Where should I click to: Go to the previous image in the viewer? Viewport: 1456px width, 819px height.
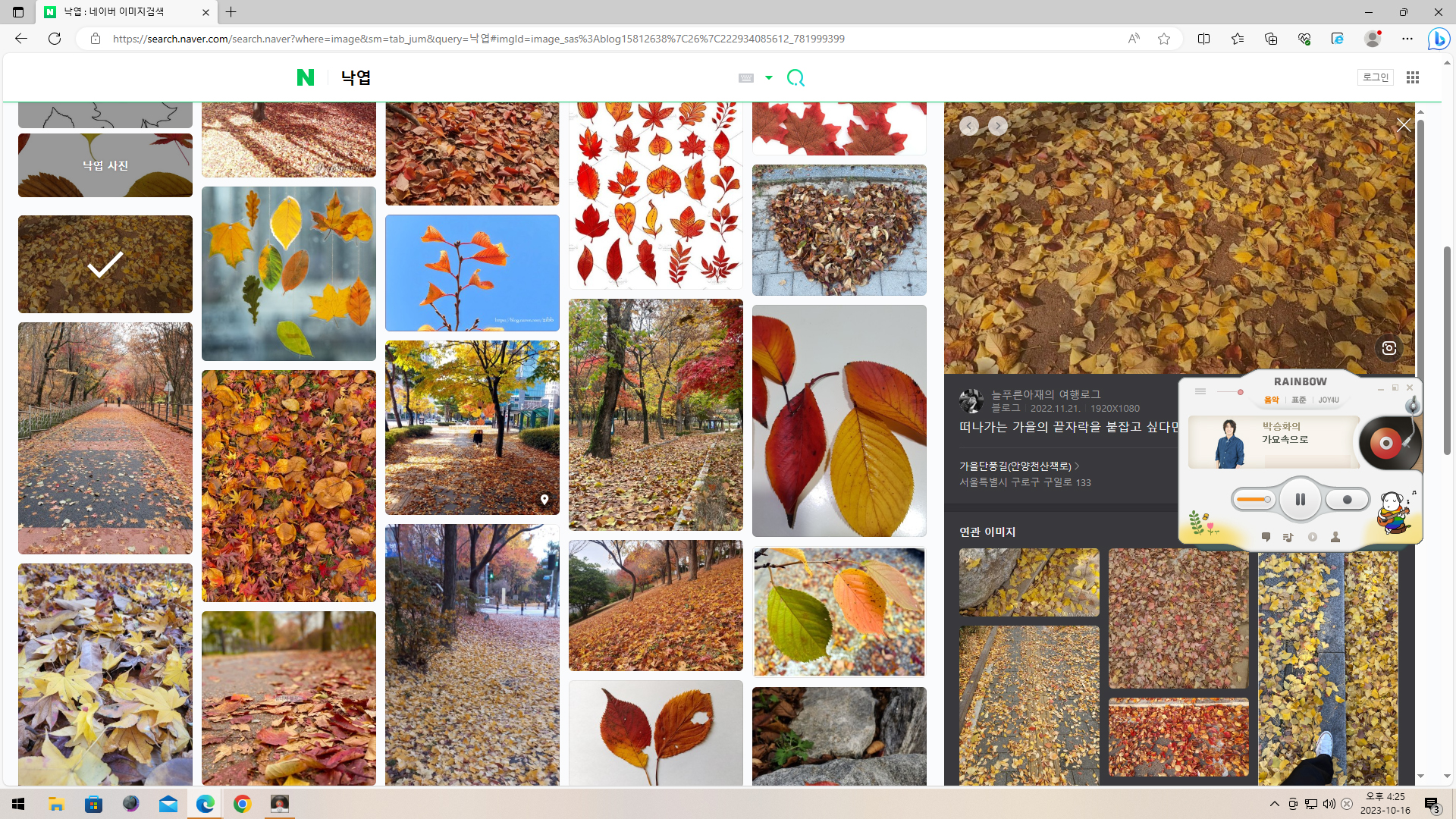click(x=968, y=126)
